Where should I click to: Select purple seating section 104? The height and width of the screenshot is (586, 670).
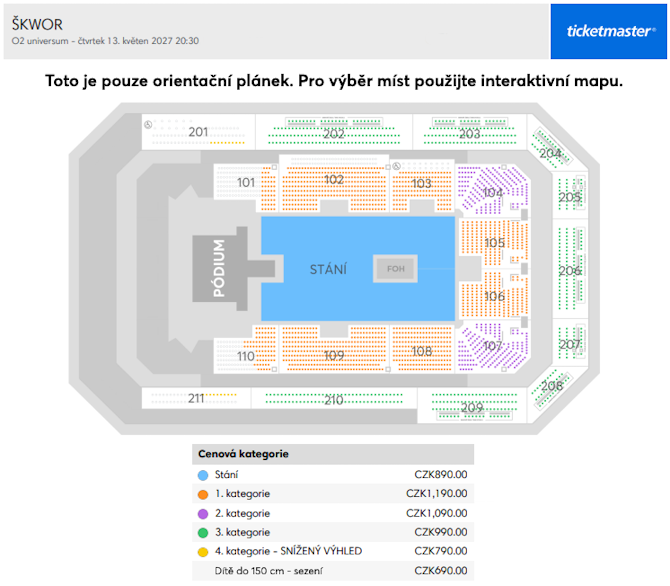point(493,191)
